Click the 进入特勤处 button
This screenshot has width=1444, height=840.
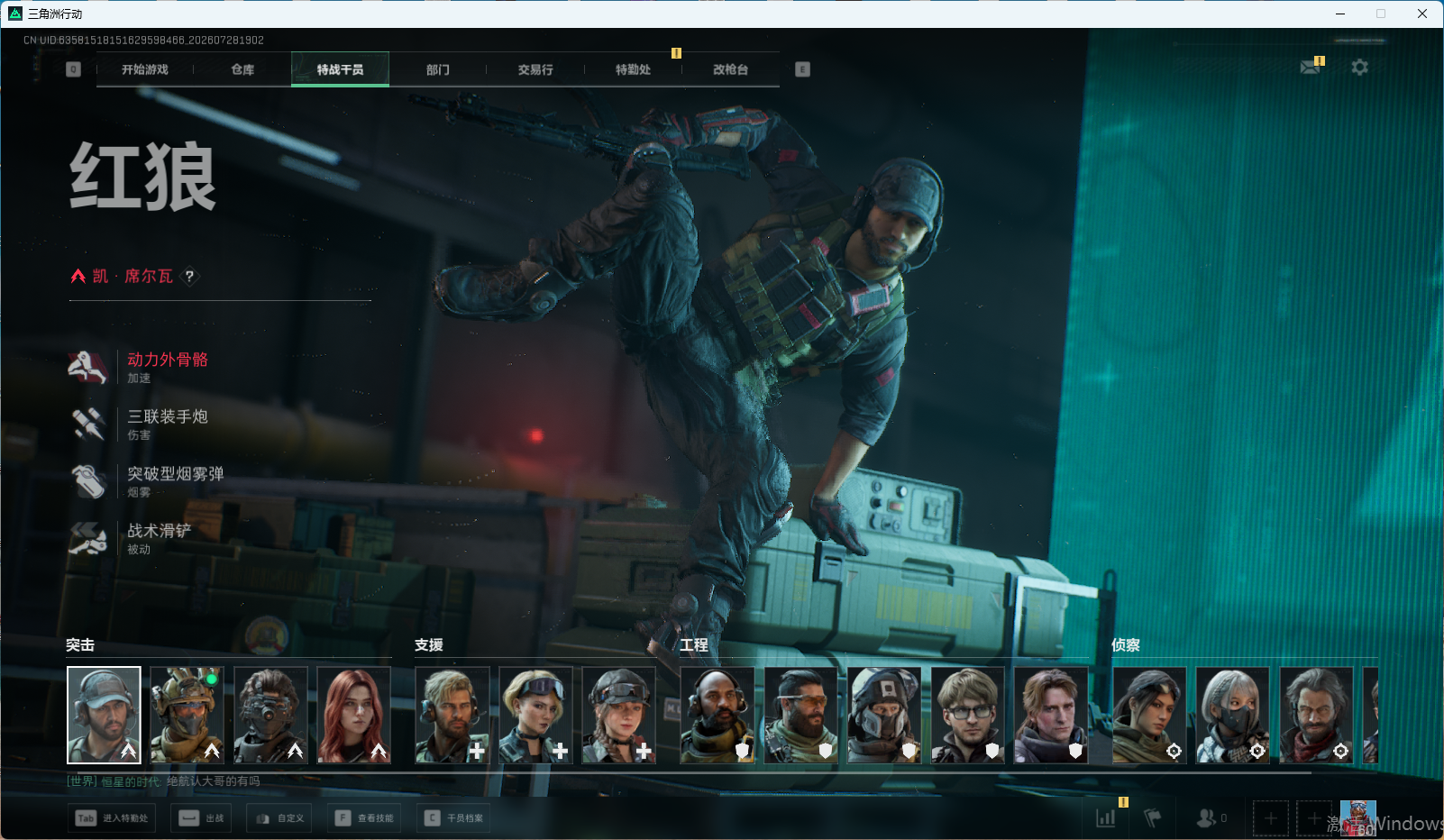(111, 818)
